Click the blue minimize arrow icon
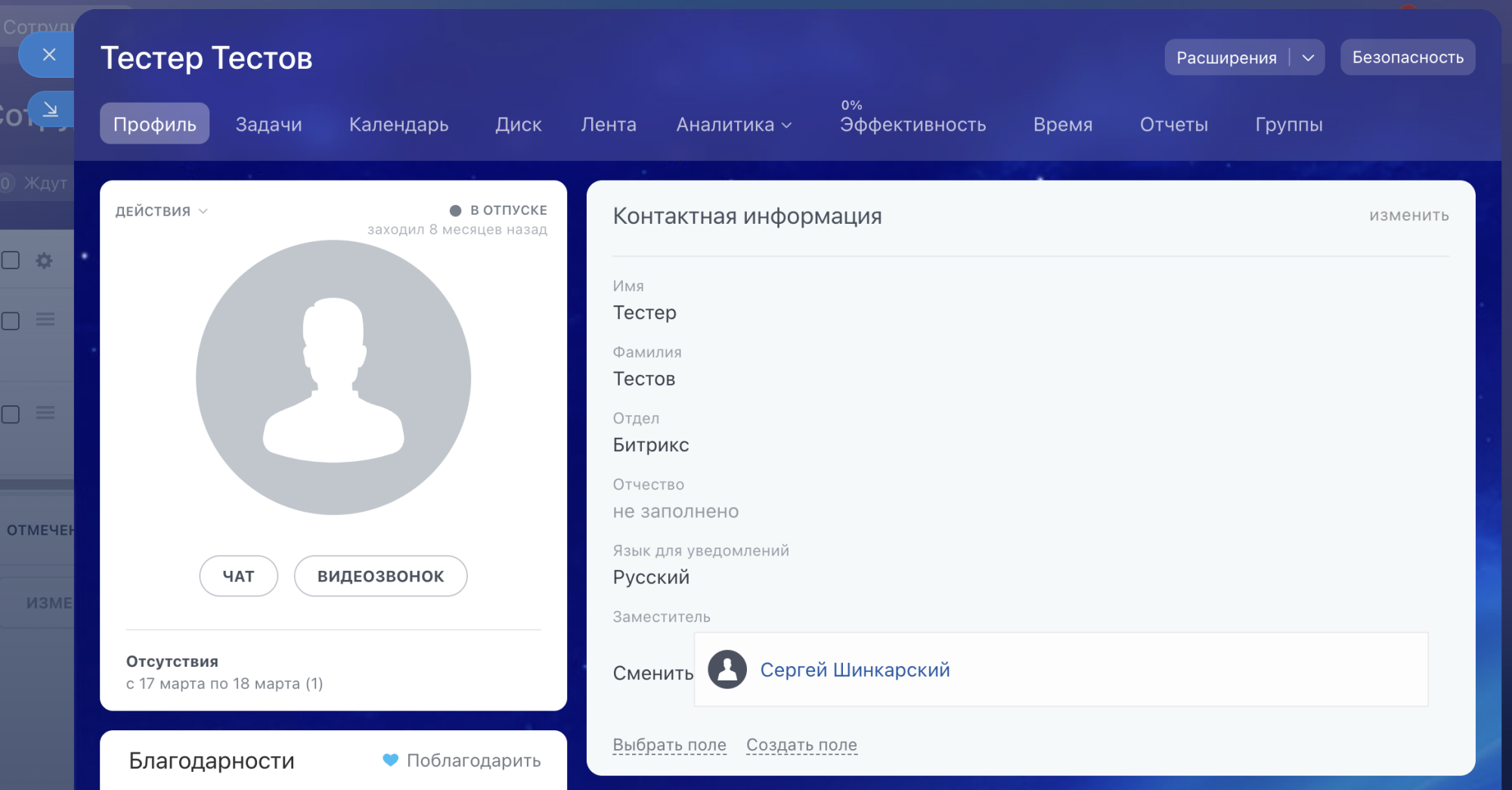This screenshot has height=790, width=1512. pyautogui.click(x=51, y=110)
